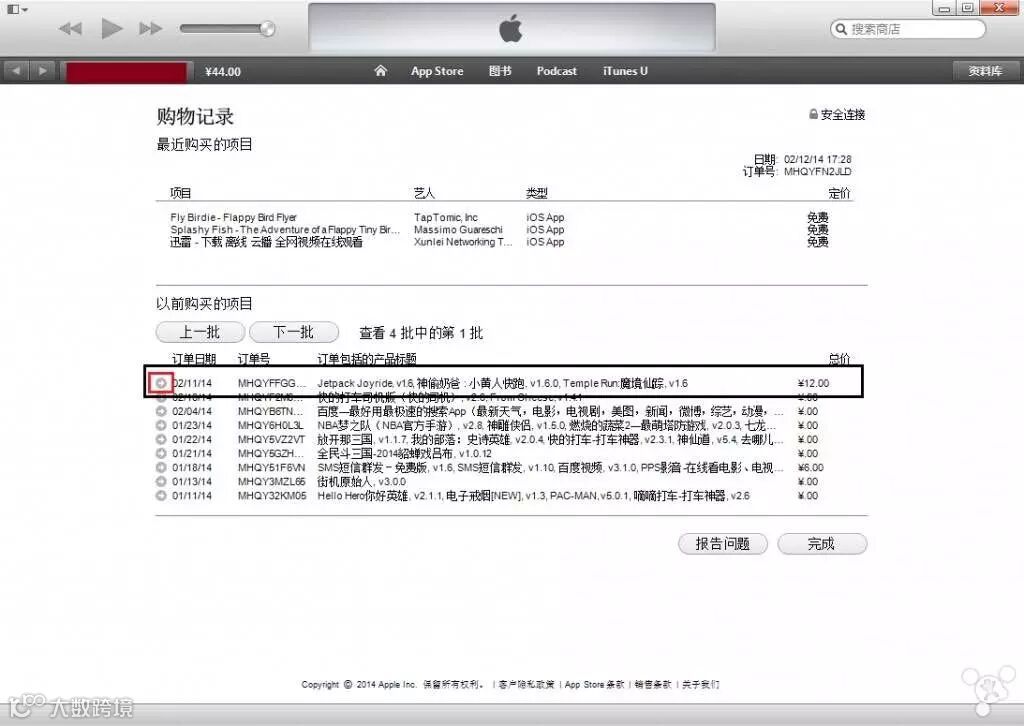
Task: Open the iTunes menu icon at top-left
Action: [x=16, y=9]
